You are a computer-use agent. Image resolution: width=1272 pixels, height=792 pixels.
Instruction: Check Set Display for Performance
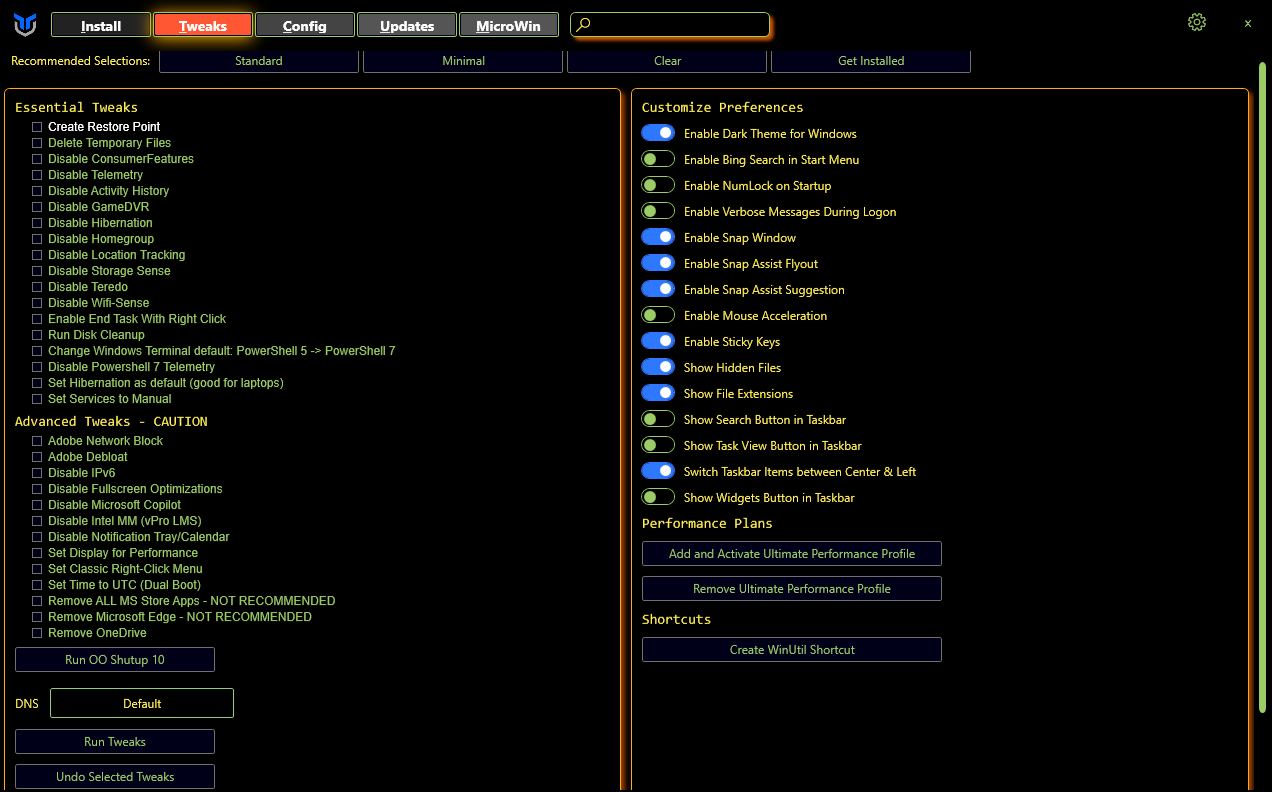(x=37, y=553)
